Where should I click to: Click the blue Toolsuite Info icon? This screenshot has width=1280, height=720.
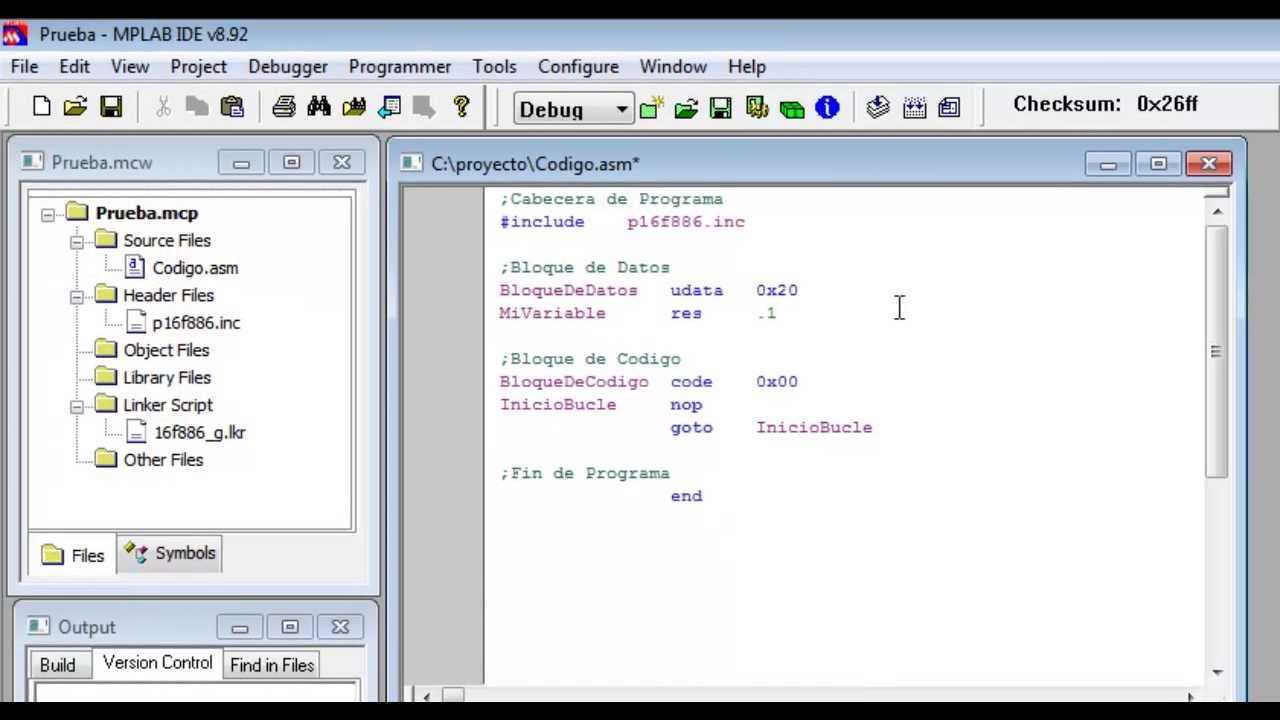pyautogui.click(x=827, y=107)
